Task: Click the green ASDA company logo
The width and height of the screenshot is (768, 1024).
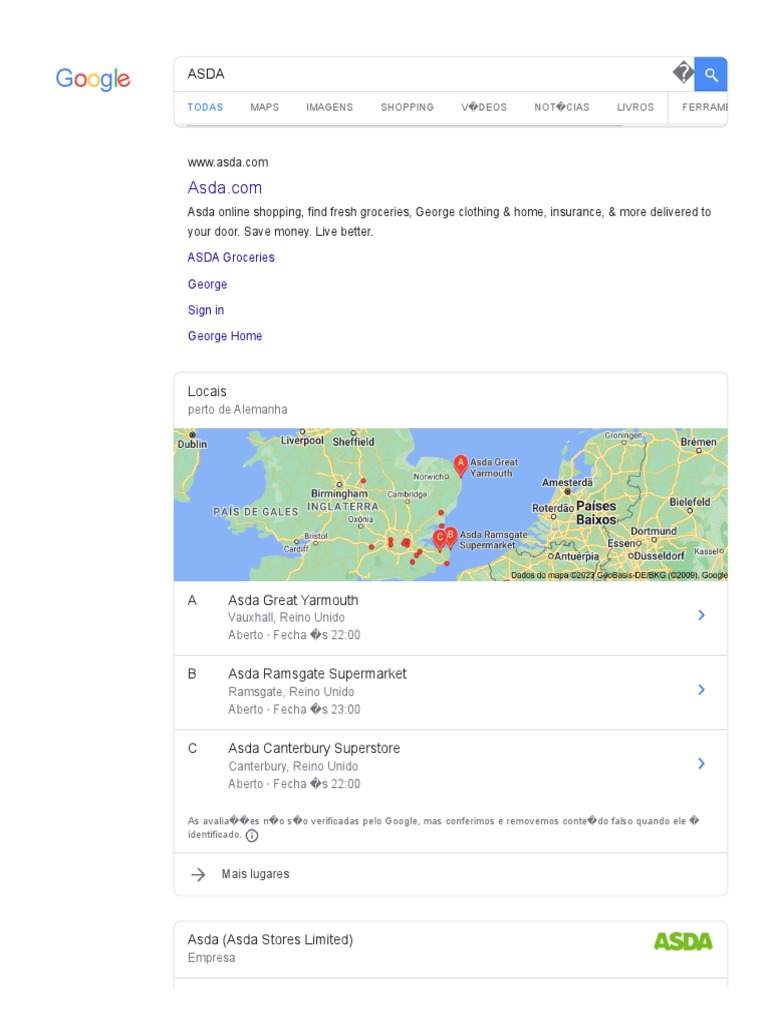Action: (x=683, y=941)
